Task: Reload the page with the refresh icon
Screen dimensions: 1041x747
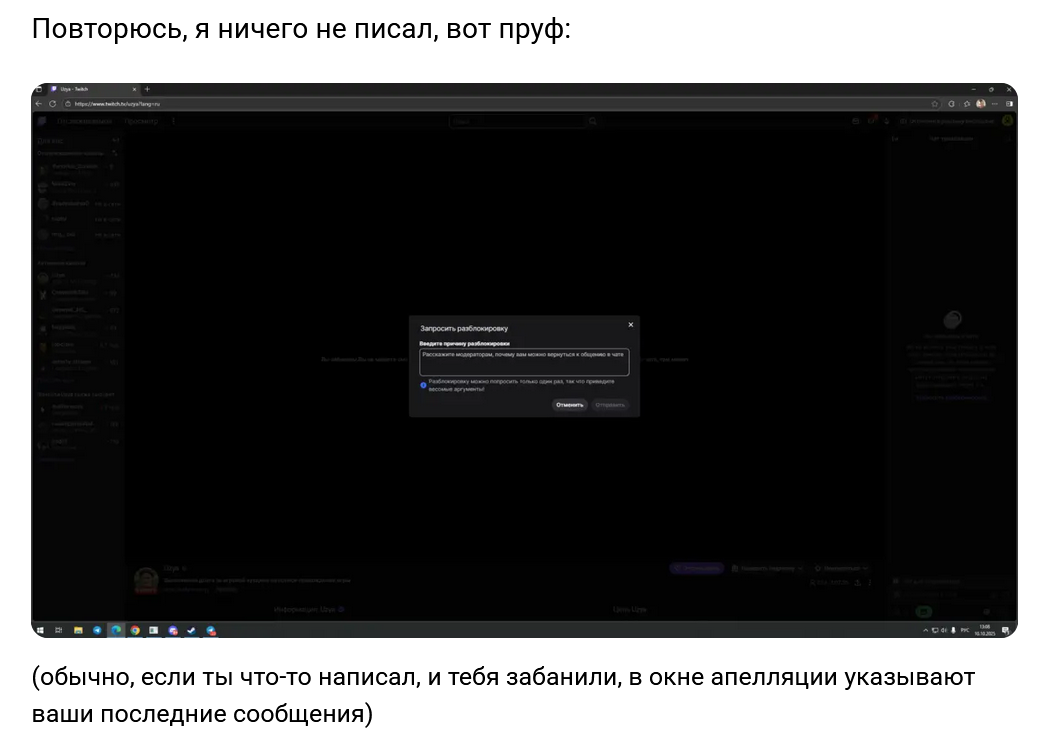Action: pyautogui.click(x=52, y=104)
